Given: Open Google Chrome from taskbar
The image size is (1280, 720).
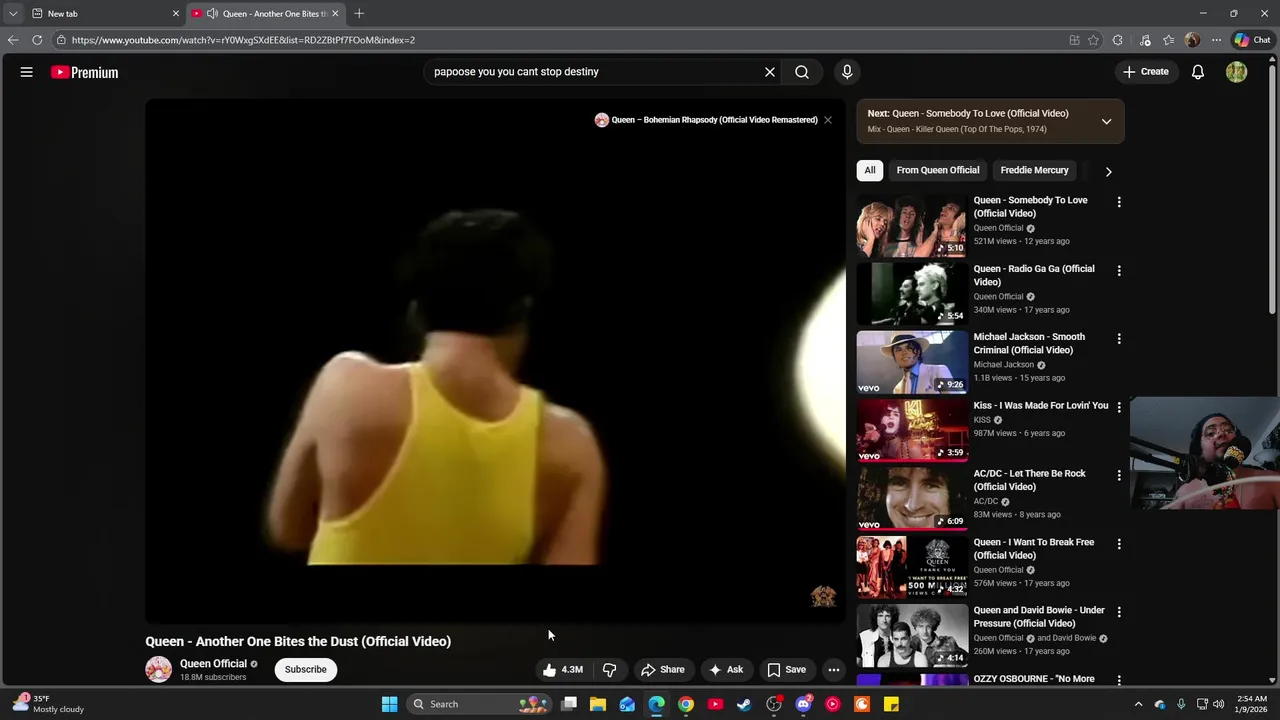Looking at the screenshot, I should (686, 704).
